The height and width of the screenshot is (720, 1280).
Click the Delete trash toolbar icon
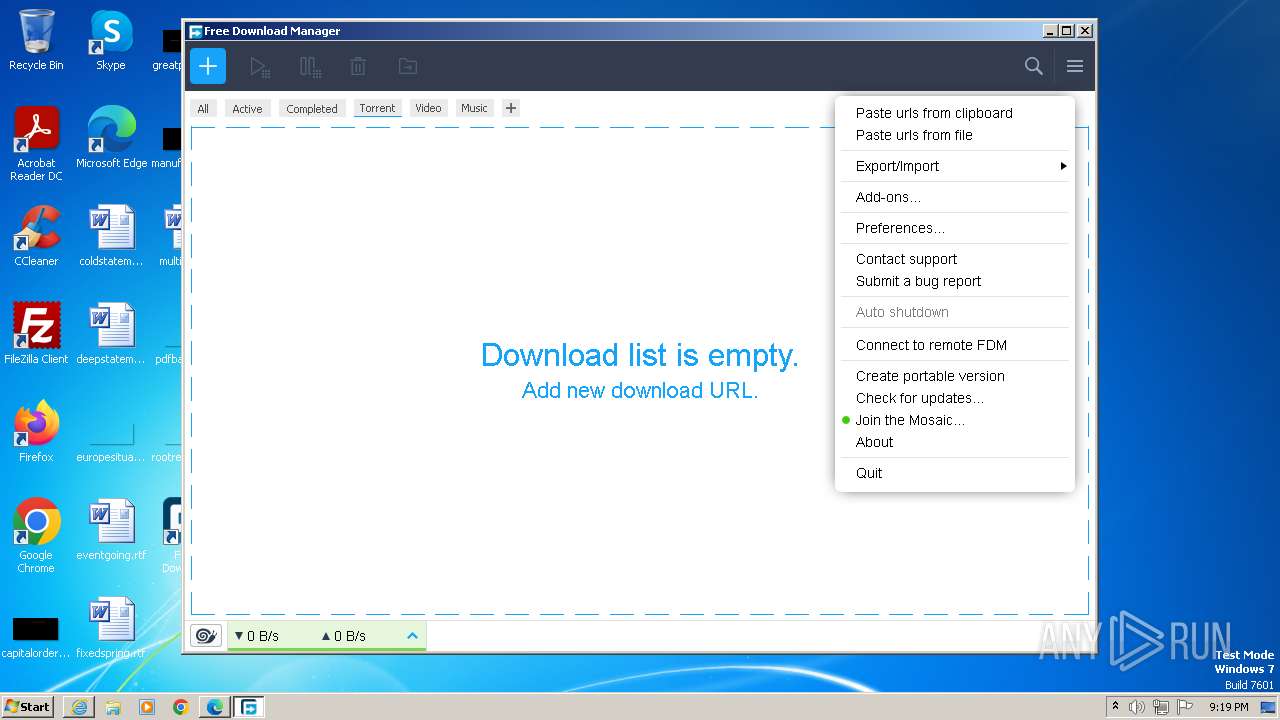coord(358,67)
